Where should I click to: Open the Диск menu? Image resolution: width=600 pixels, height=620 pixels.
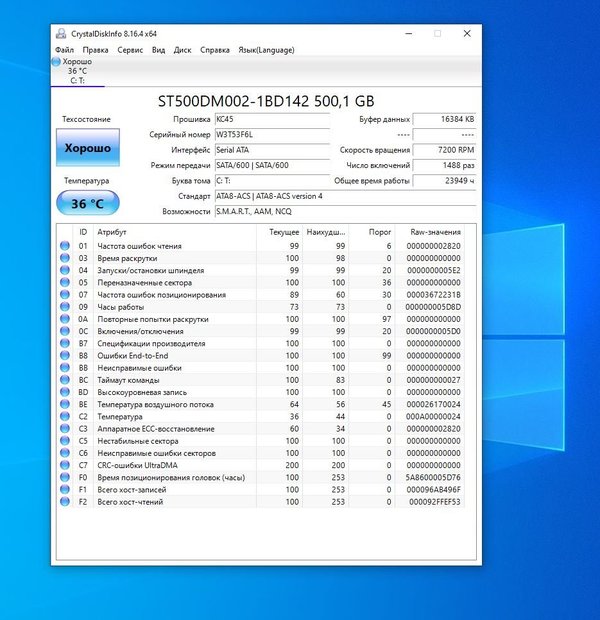(183, 49)
